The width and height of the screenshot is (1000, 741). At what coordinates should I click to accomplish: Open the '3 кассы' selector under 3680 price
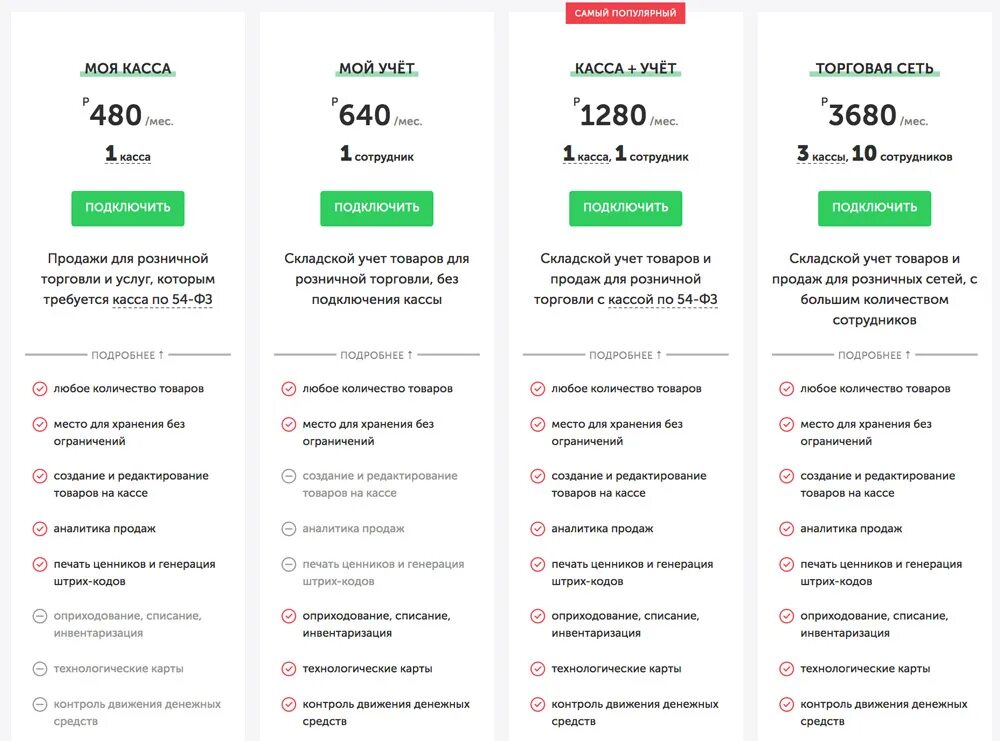tap(821, 154)
